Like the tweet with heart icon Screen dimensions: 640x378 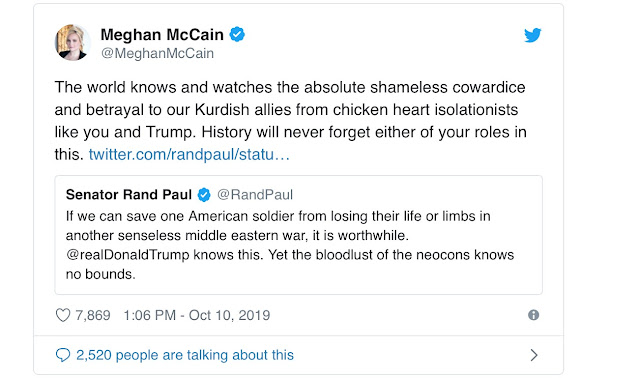[x=63, y=315]
